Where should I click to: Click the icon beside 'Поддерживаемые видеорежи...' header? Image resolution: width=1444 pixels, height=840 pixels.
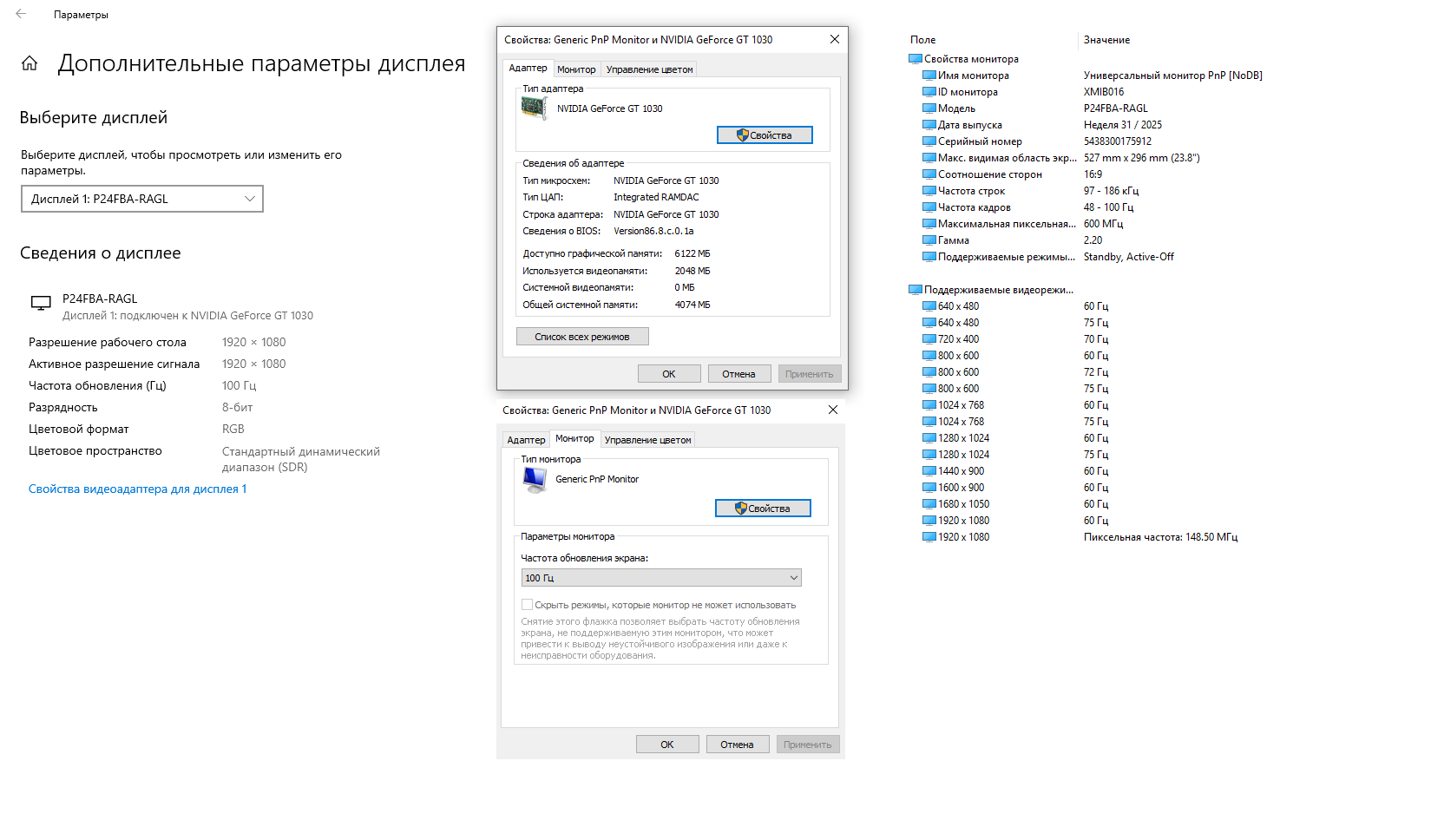(915, 290)
